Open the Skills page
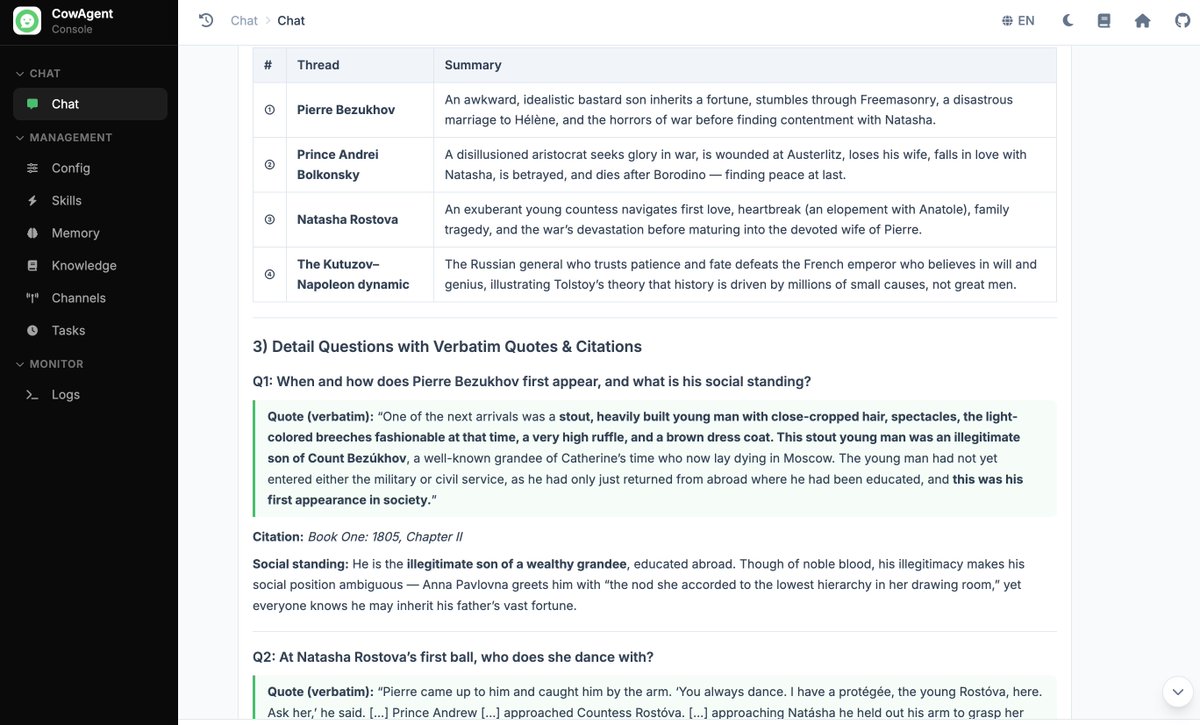This screenshot has height=725, width=1200. pyautogui.click(x=90, y=201)
